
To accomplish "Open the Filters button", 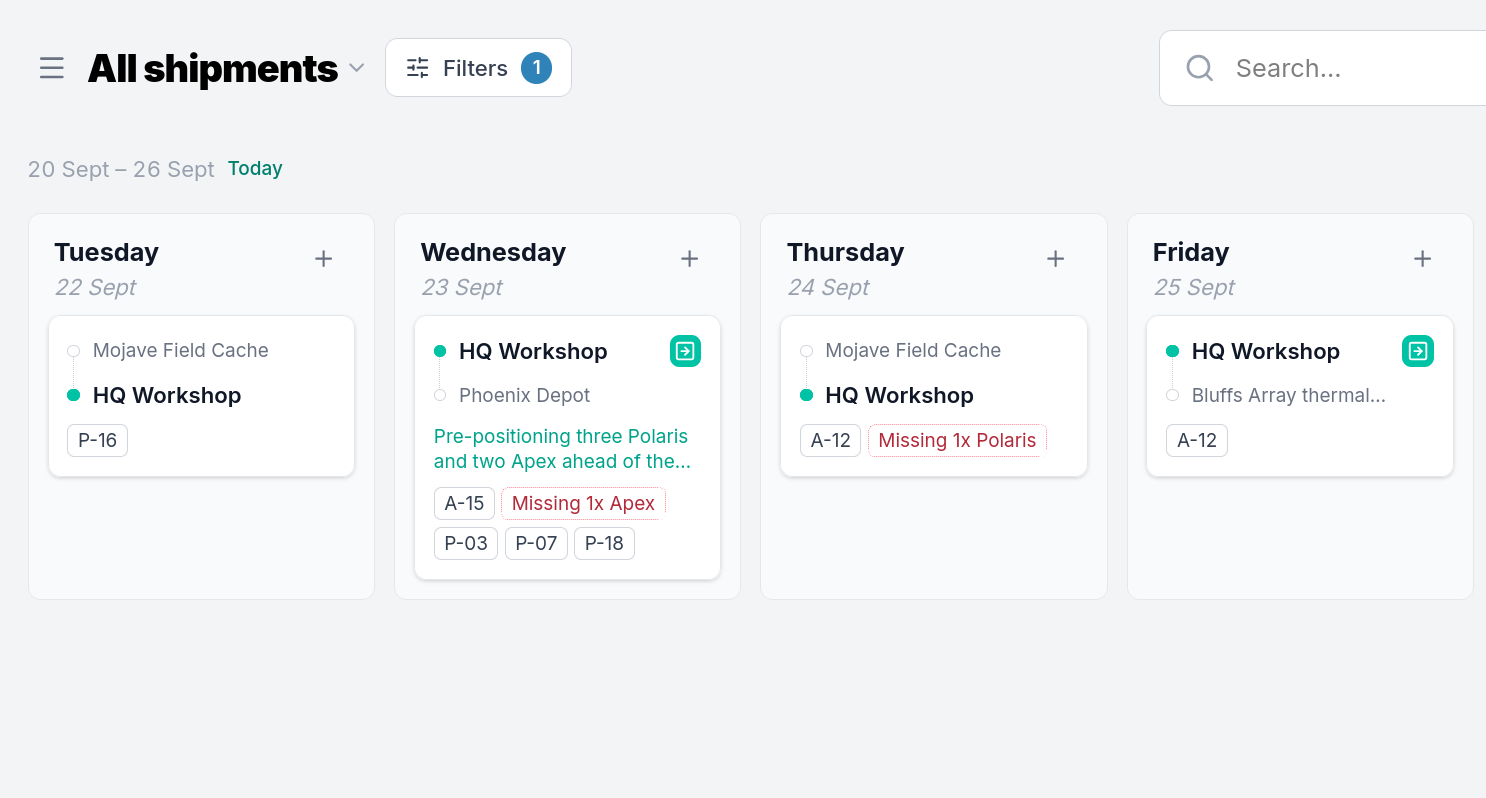I will 478,68.
